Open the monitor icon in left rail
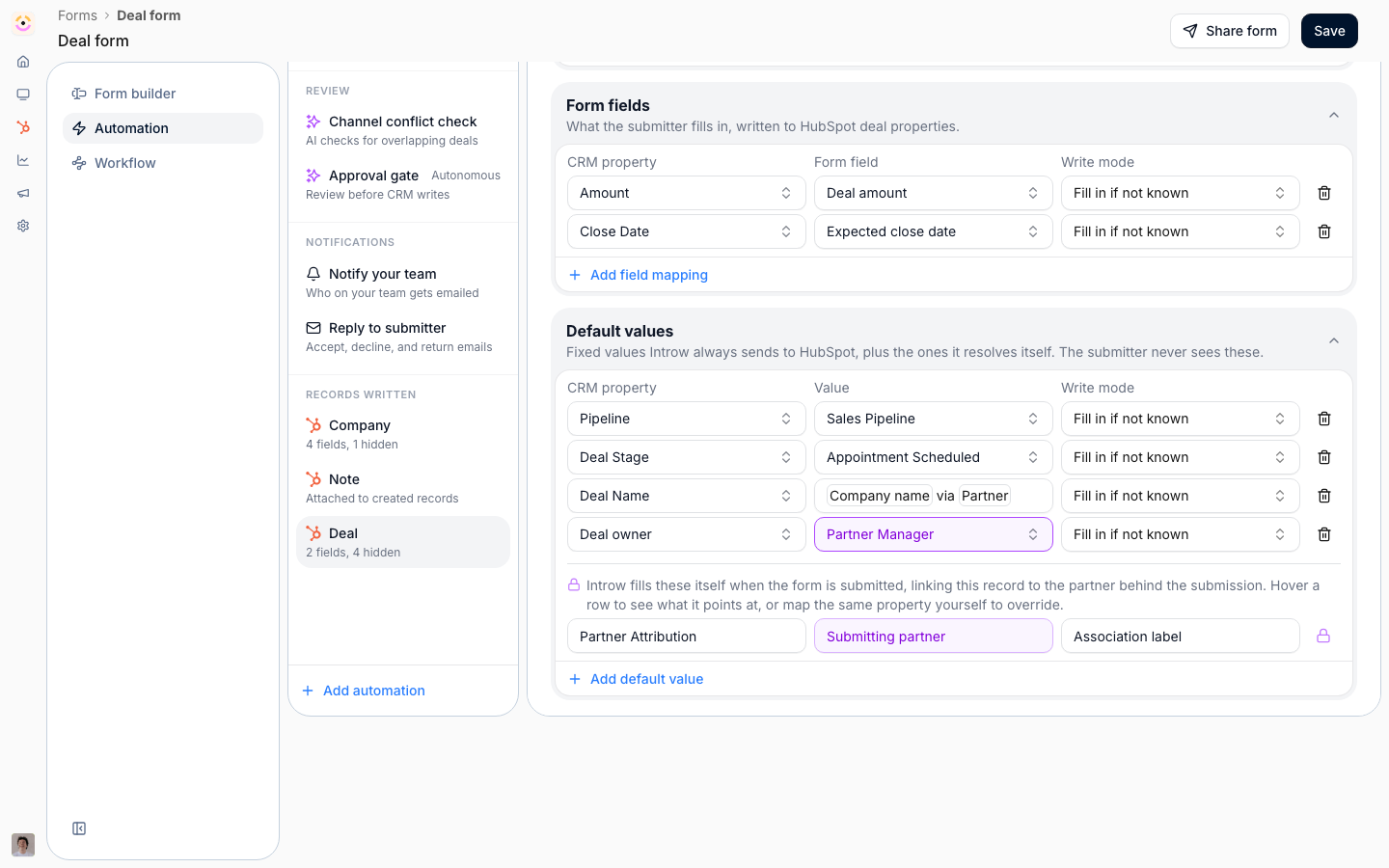 pos(23,95)
